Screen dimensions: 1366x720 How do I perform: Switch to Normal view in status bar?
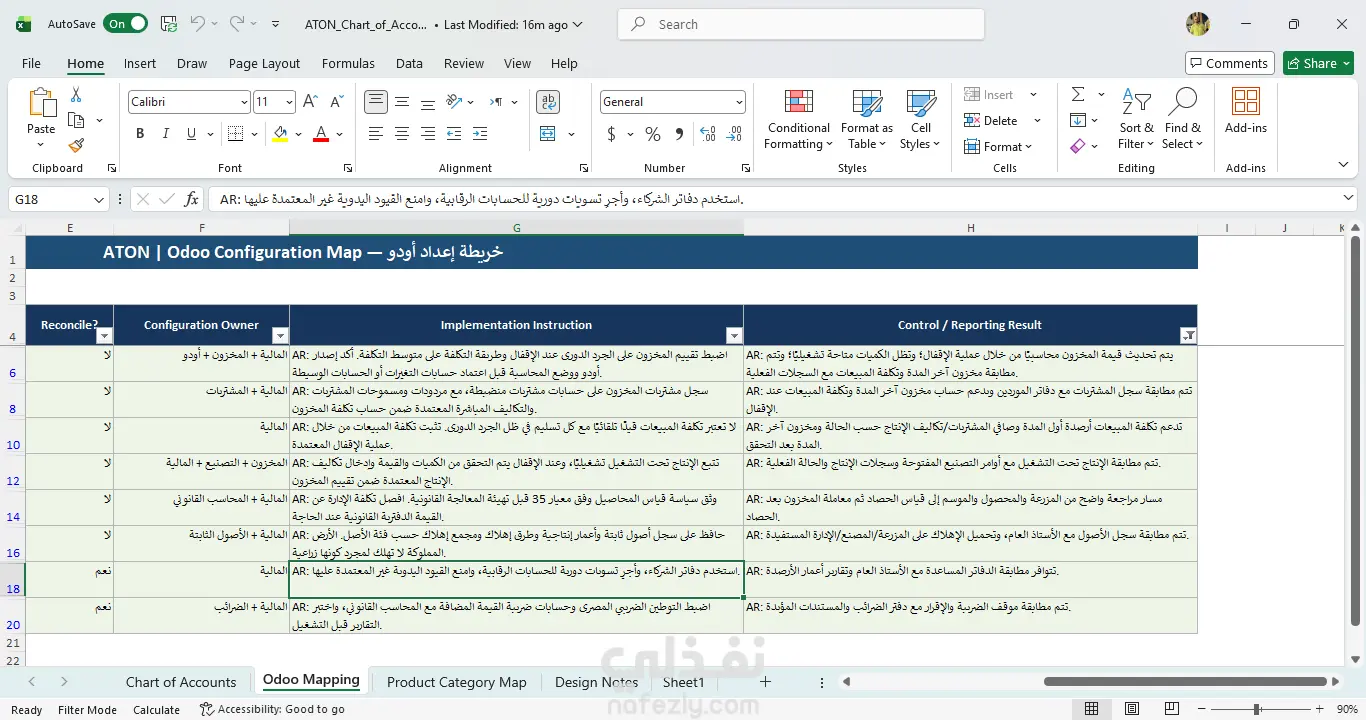[1091, 709]
